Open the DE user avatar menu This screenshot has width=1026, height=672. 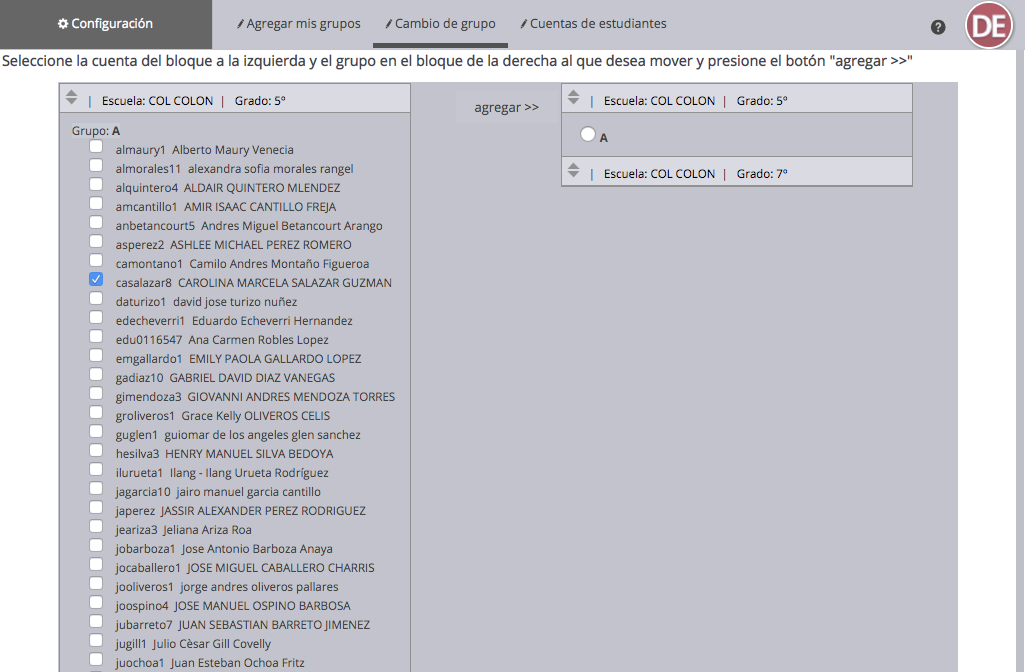[x=988, y=26]
